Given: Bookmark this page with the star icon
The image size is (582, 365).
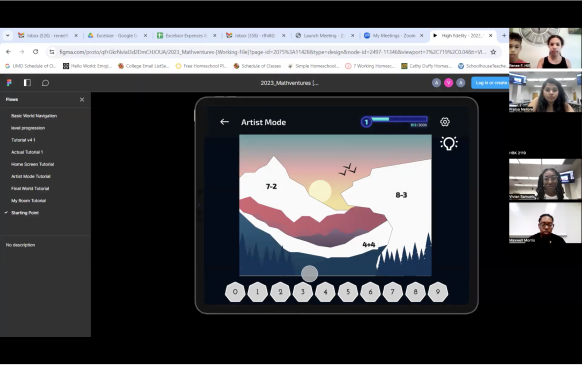Looking at the screenshot, I should click(493, 52).
